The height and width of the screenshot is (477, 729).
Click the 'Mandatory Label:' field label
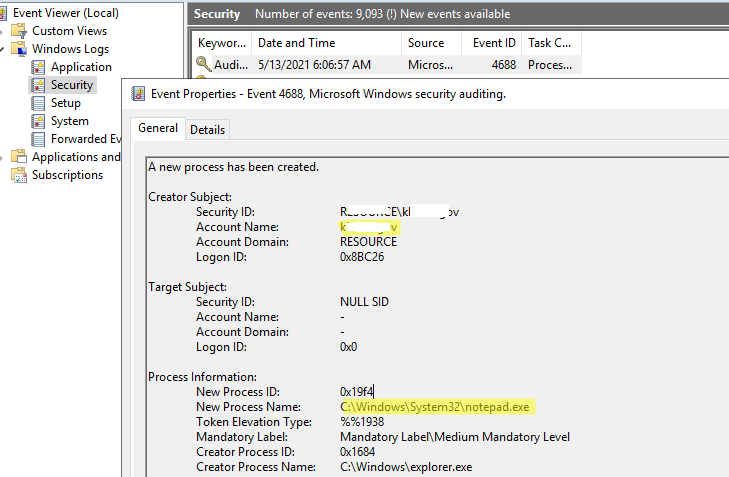click(242, 437)
